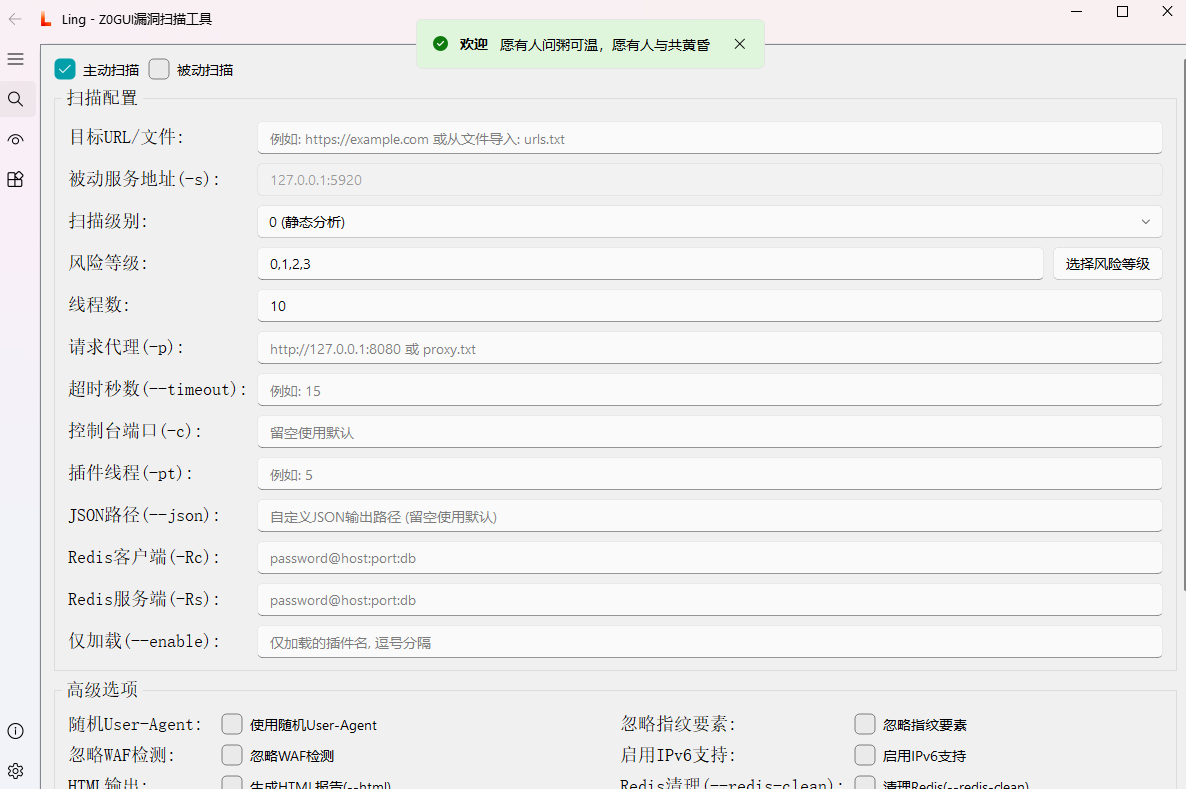Enable 使用随机User-Agent checkbox
The image size is (1186, 789).
pyautogui.click(x=231, y=724)
